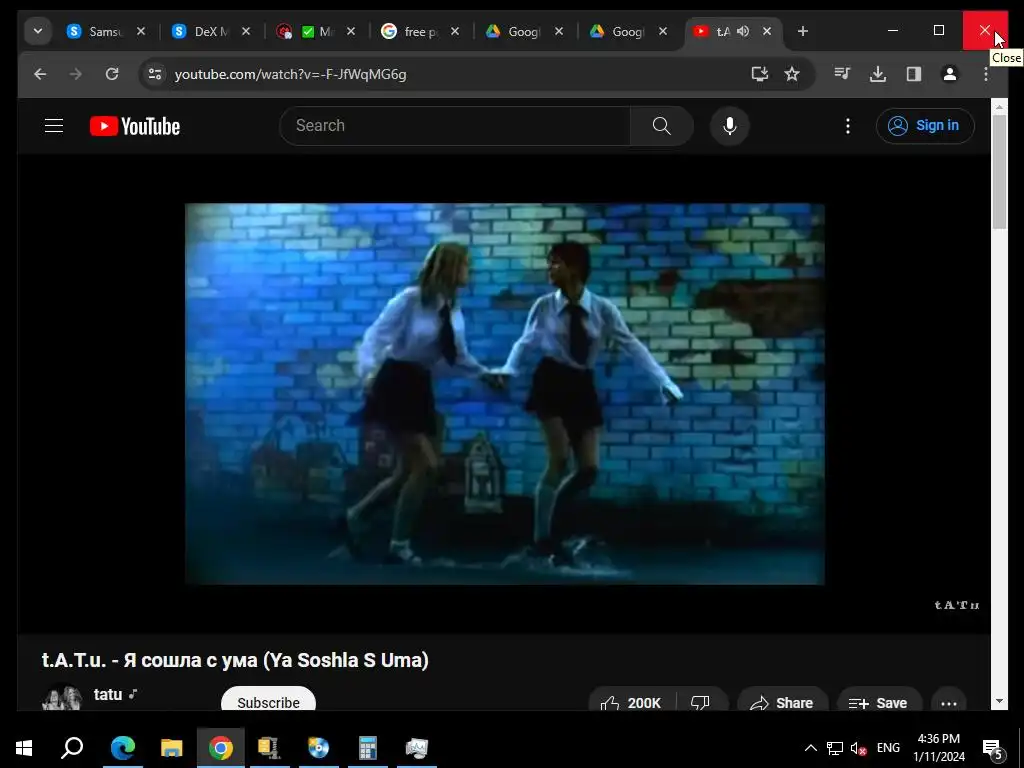Go back to the previous page

(40, 74)
